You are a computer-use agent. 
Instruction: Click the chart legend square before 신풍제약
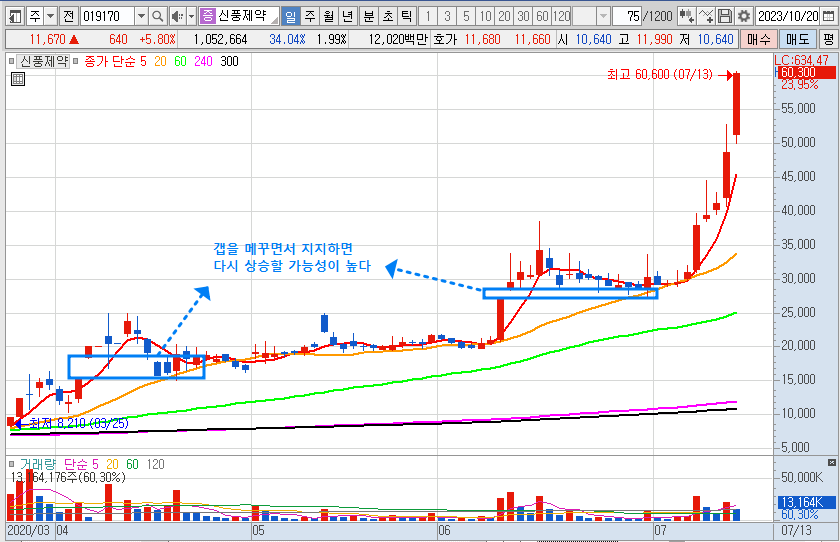[x=12, y=61]
